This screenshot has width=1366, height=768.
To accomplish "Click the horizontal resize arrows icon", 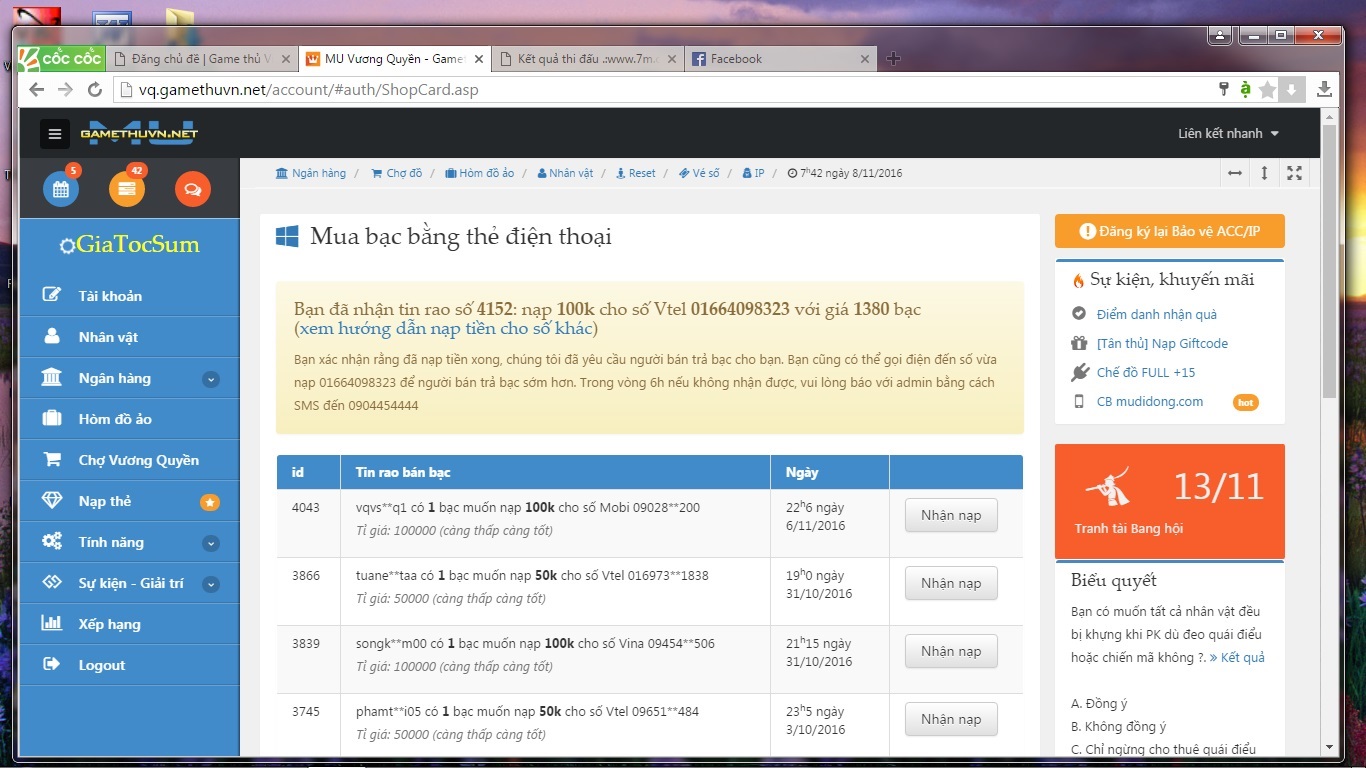I will tap(1235, 173).
